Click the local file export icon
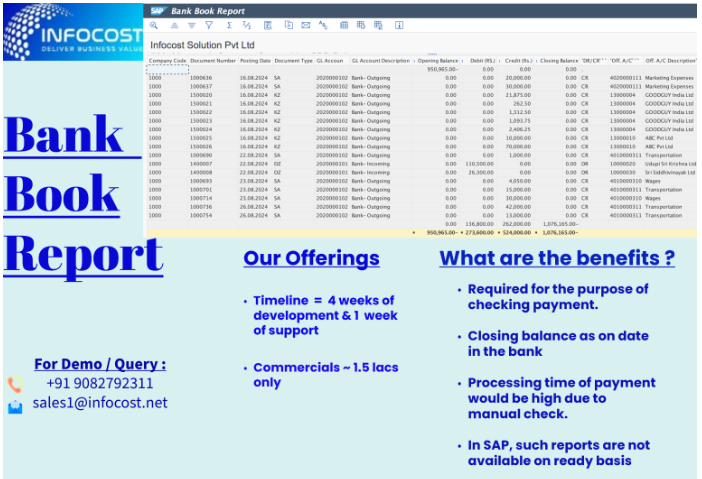702x479 pixels. pos(289,25)
